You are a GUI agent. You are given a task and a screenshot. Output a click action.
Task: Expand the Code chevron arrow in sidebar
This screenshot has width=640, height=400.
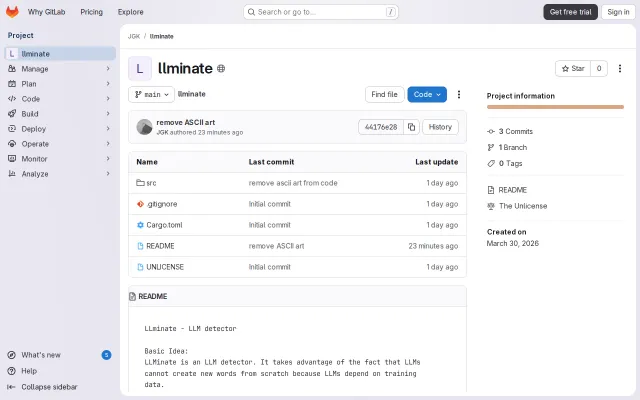[x=108, y=99]
